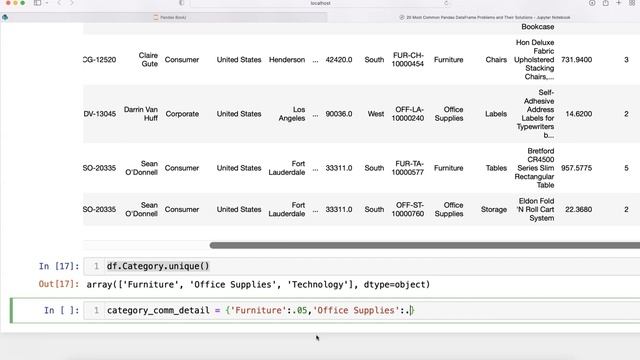640x360 pixels.
Task: Go forward with the forward arrow
Action: [x=71, y=3]
